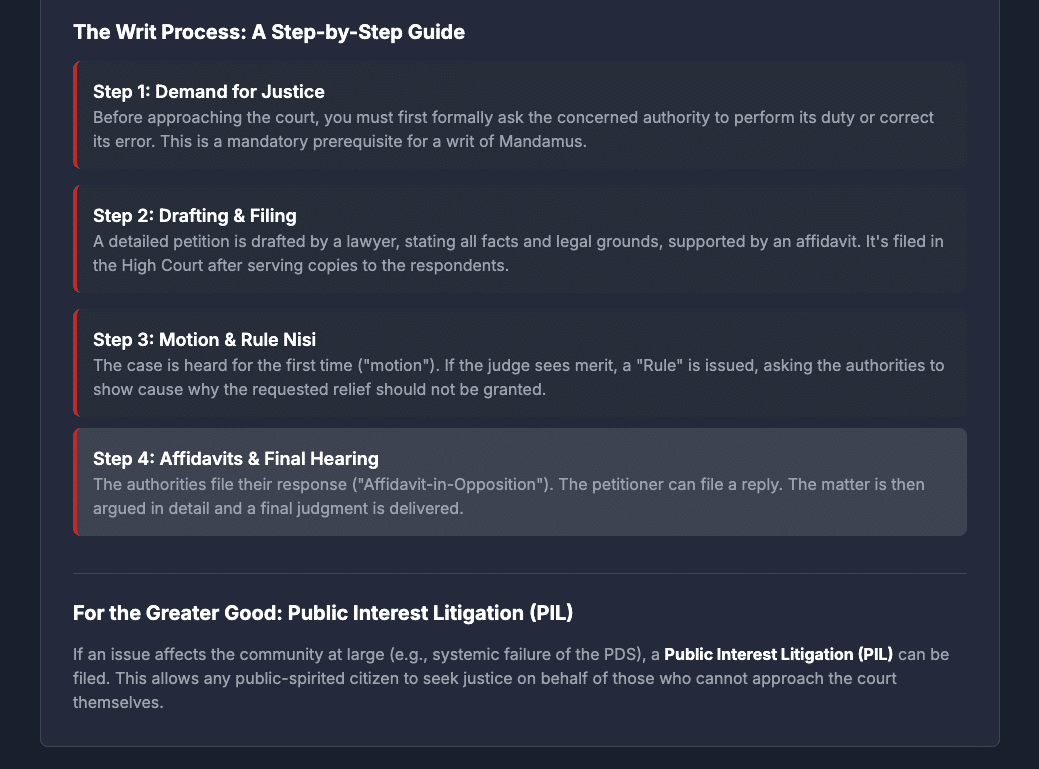This screenshot has width=1039, height=769.
Task: Click the "The Writ Process" guide heading
Action: 268,32
